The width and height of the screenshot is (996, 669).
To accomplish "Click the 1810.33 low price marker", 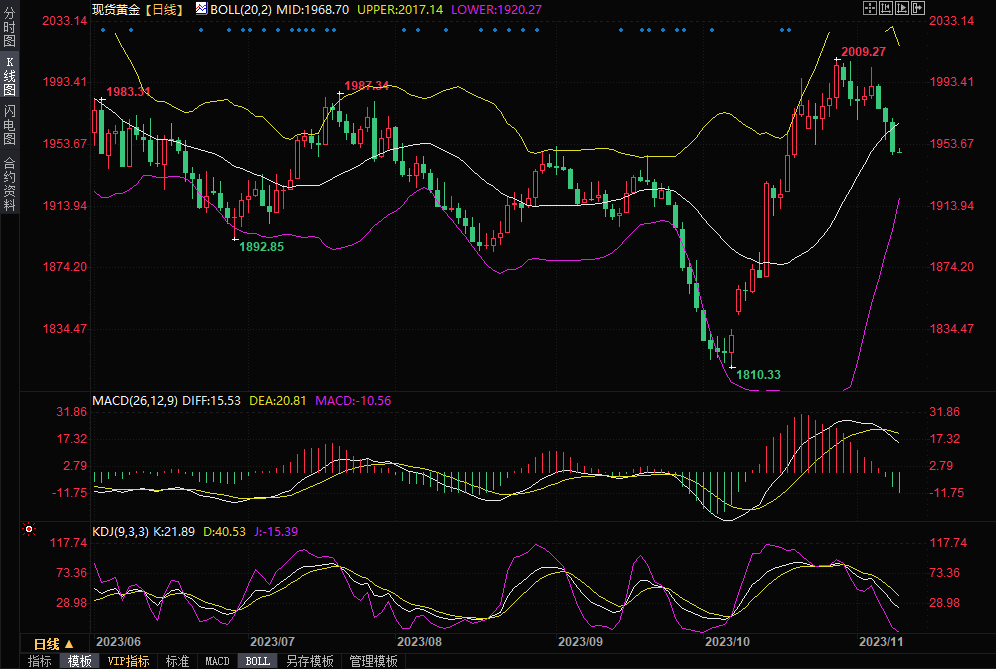I will pos(758,374).
